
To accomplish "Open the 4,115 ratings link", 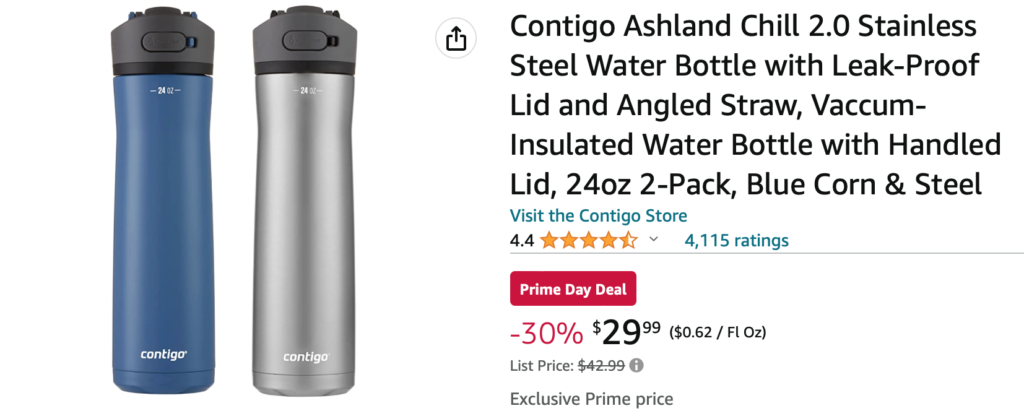I will (x=736, y=240).
